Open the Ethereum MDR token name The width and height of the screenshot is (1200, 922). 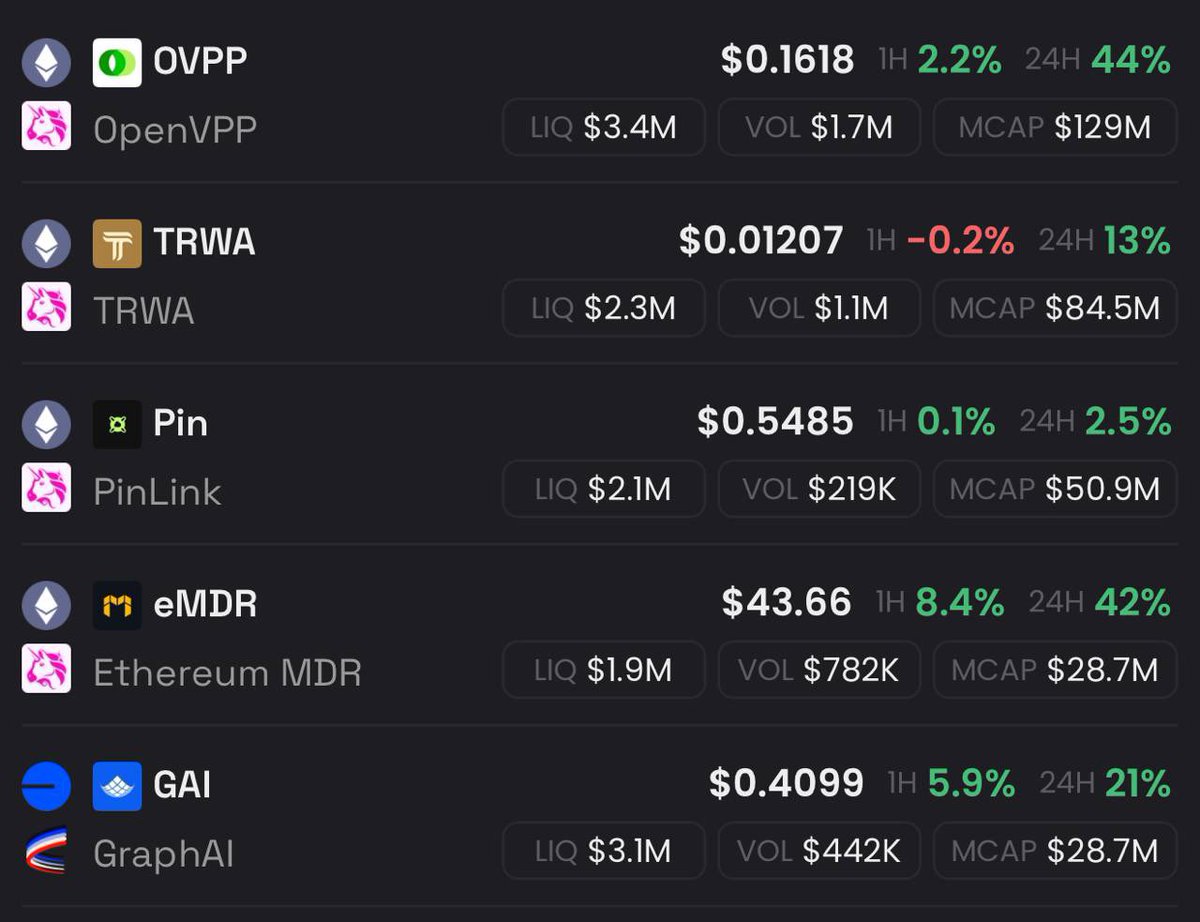227,673
